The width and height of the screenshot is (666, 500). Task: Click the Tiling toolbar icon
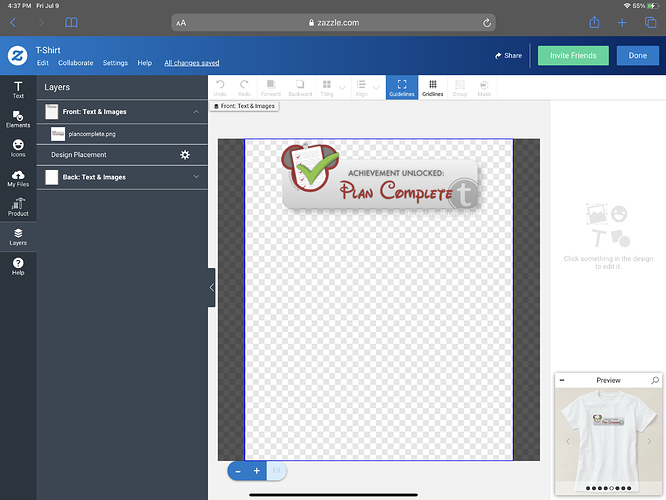(x=327, y=88)
